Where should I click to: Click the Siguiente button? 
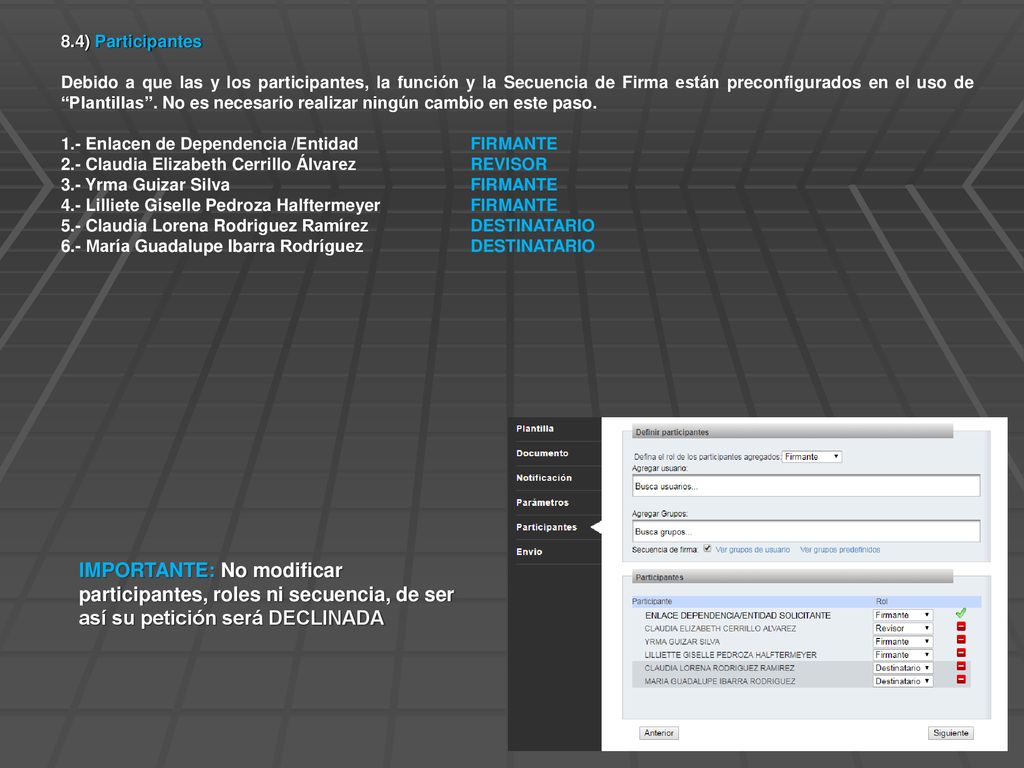point(951,733)
